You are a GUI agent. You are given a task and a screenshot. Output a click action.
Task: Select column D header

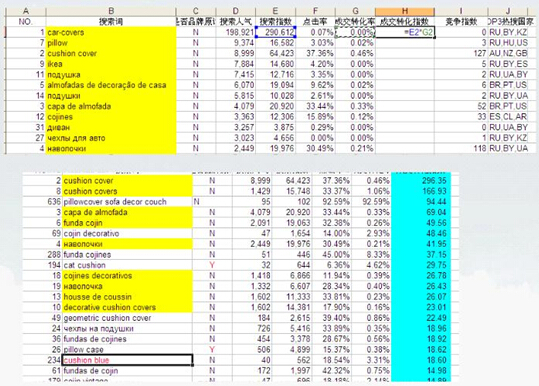[235, 12]
